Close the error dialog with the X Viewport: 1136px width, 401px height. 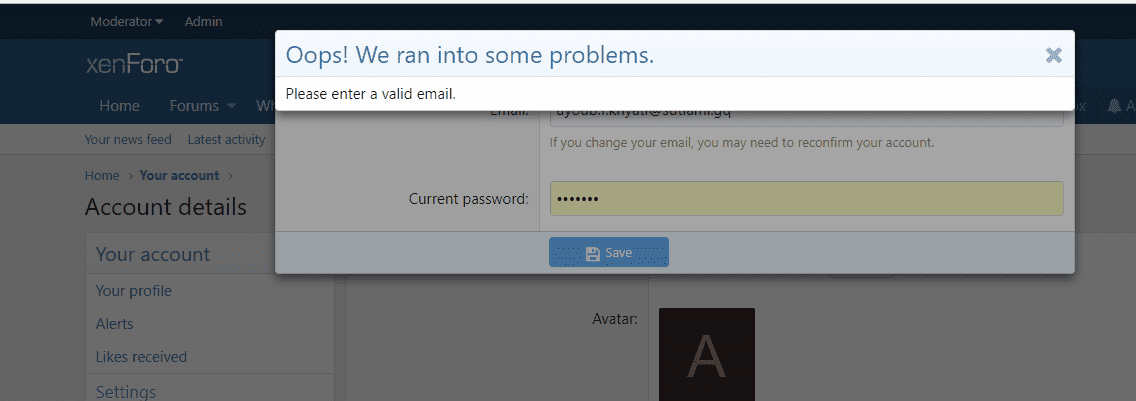1053,55
